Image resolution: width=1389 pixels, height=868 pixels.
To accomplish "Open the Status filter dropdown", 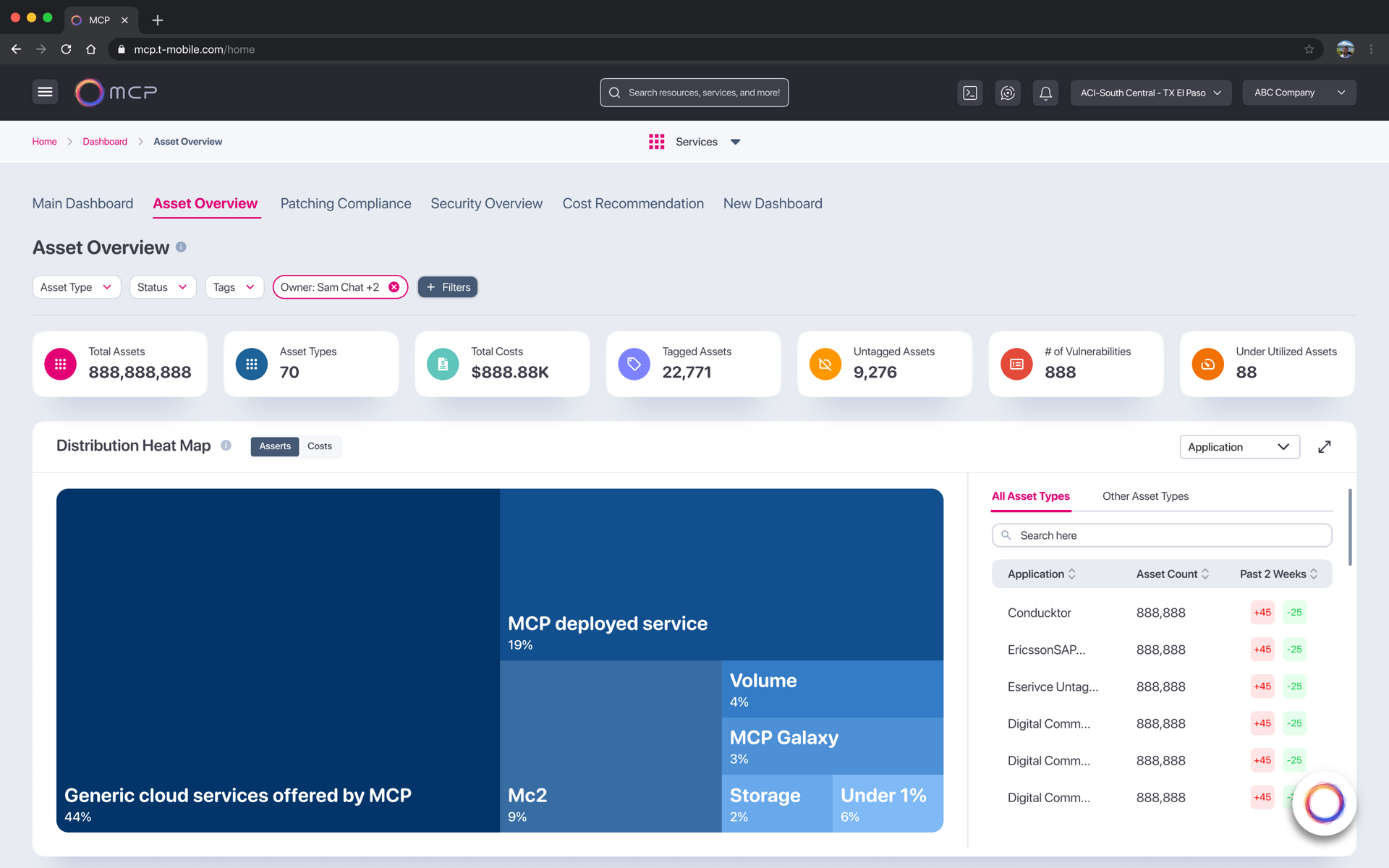I will click(x=163, y=287).
